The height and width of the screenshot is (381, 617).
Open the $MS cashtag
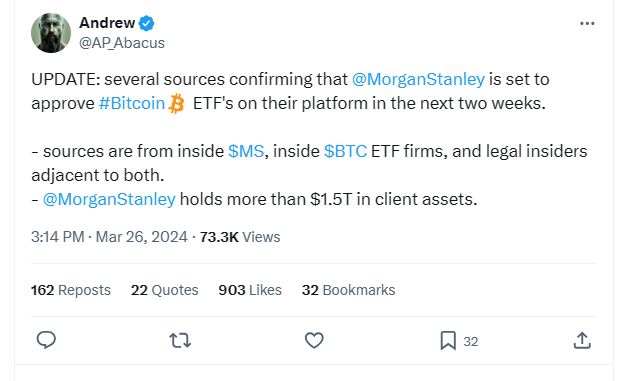point(246,151)
